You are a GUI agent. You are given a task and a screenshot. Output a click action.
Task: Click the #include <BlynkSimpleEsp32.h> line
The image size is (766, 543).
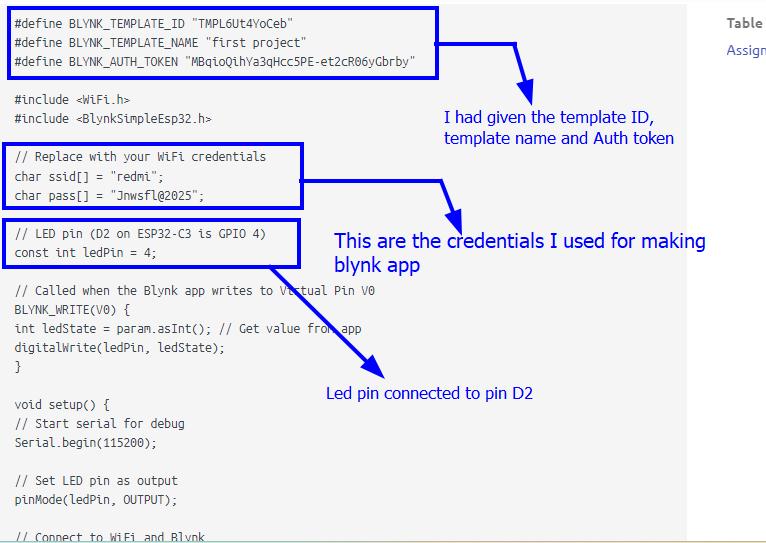pyautogui.click(x=113, y=119)
